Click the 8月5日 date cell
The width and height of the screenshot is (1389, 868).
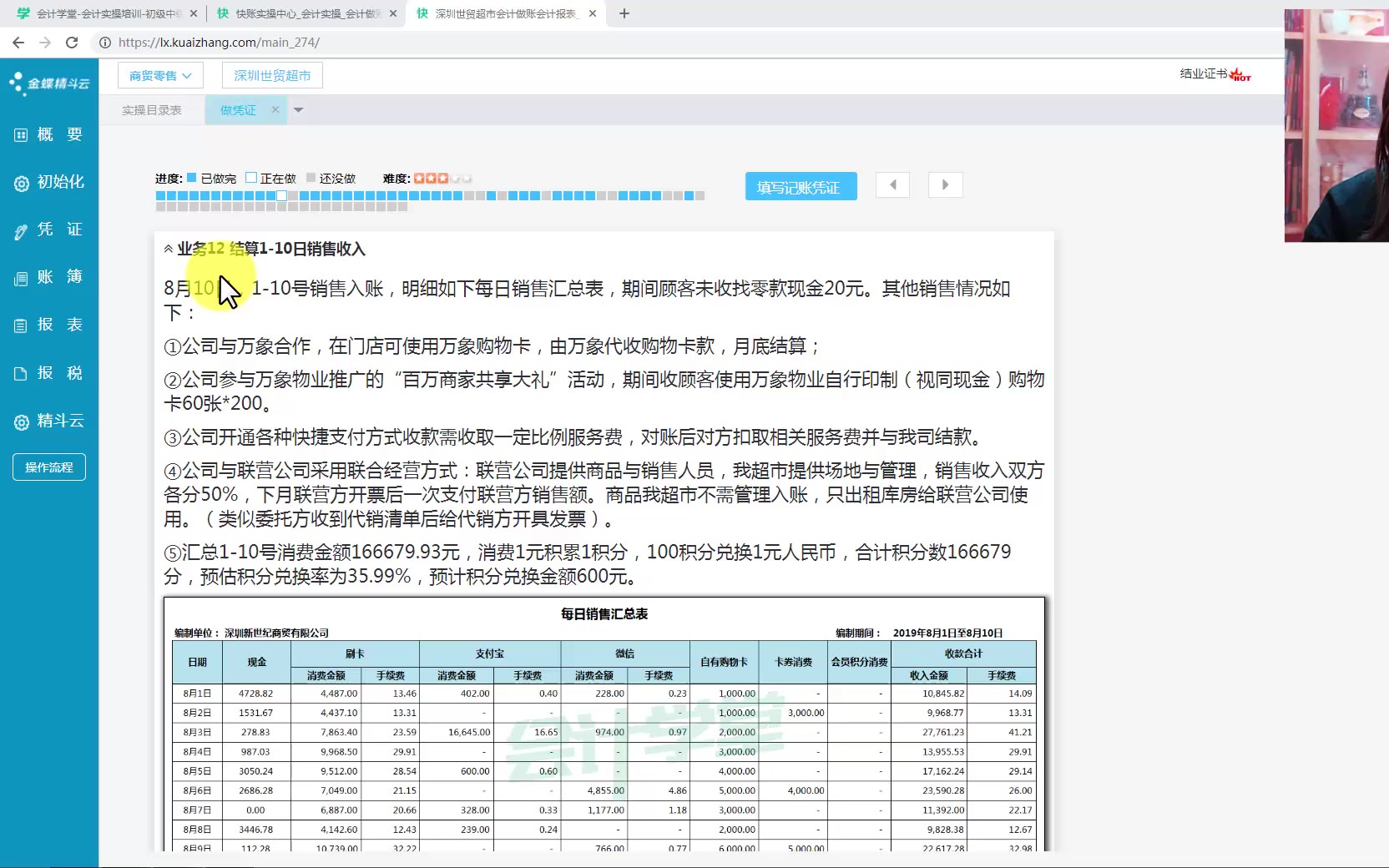tap(197, 771)
